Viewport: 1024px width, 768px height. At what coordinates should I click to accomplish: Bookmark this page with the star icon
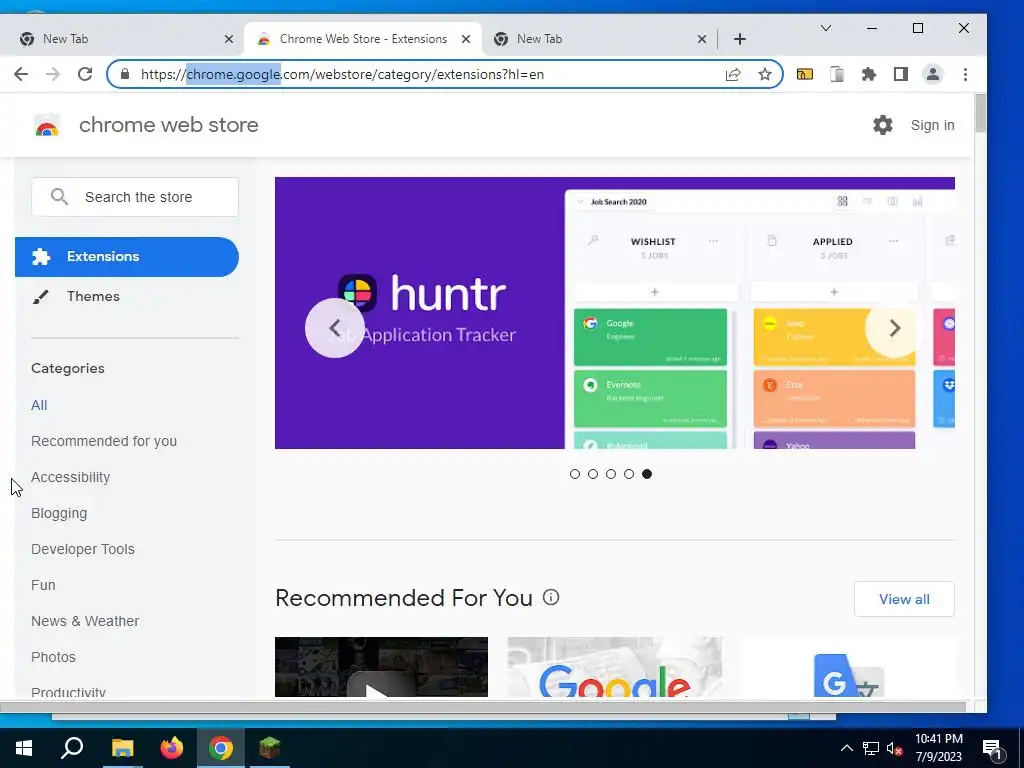[765, 74]
